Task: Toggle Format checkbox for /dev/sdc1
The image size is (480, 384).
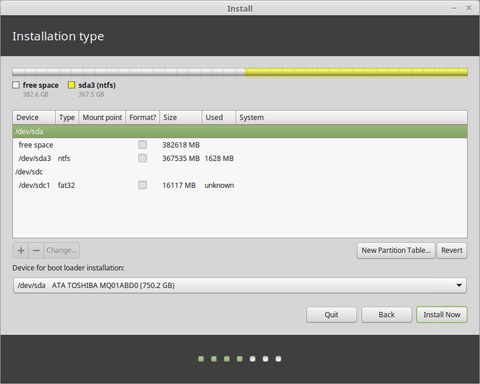Action: 142,185
